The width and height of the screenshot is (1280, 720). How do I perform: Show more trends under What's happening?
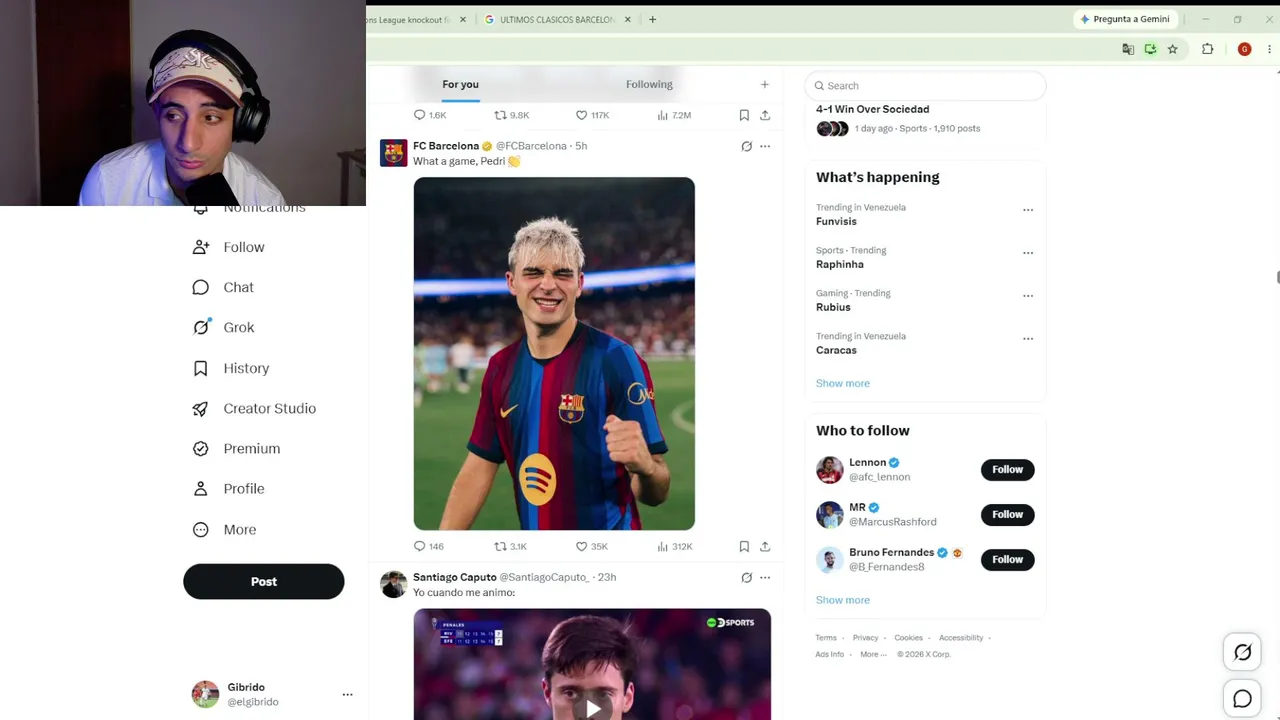843,383
